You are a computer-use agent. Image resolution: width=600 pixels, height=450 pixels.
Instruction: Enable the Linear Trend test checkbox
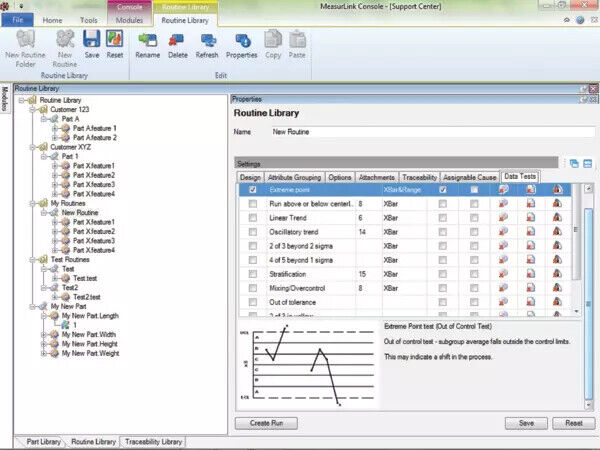point(253,218)
